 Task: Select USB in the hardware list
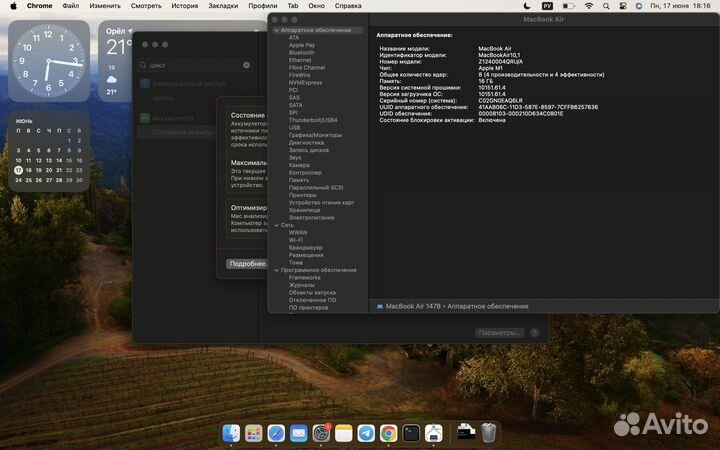pos(294,128)
